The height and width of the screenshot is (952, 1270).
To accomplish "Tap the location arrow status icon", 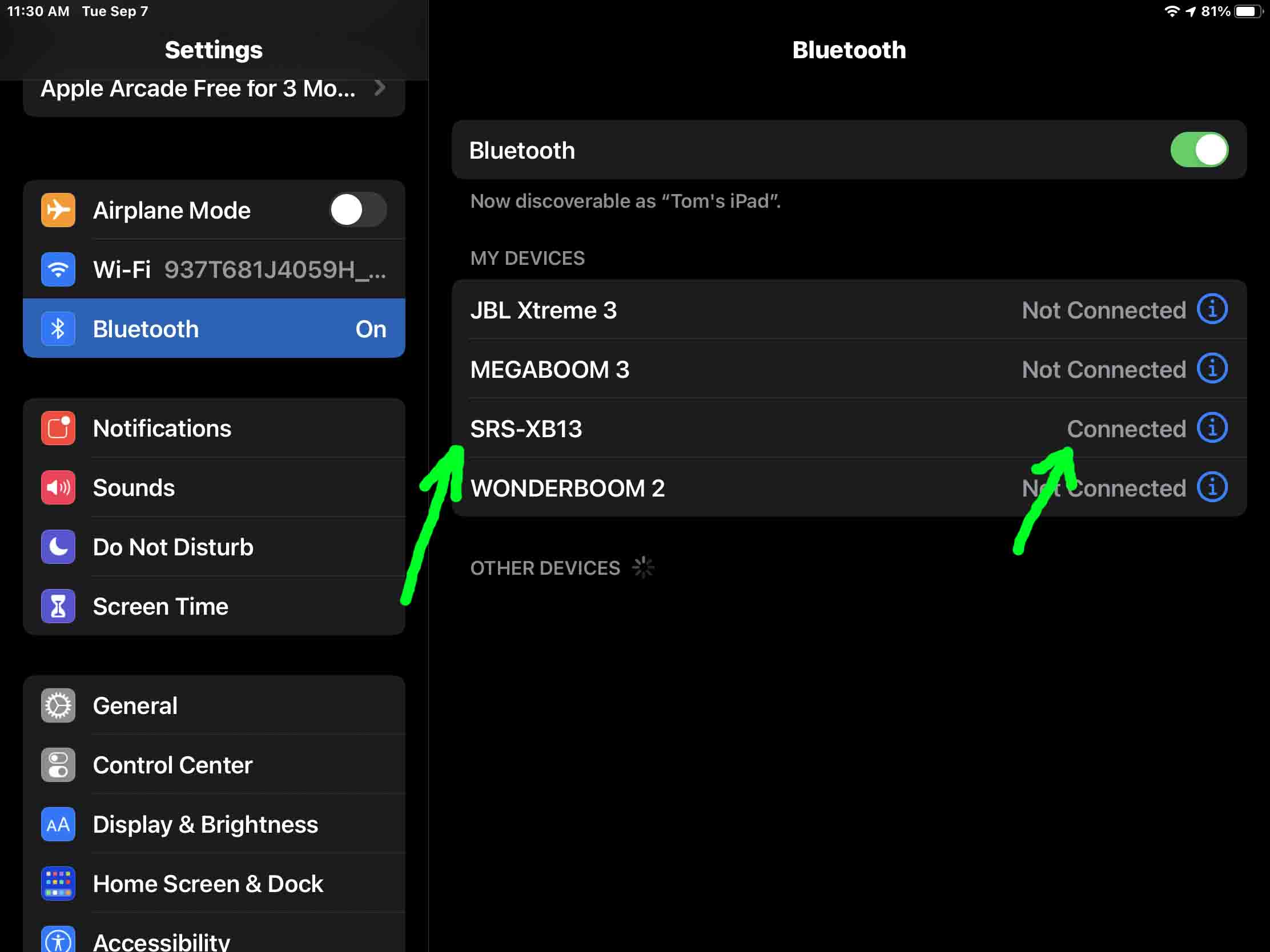I will click(1190, 11).
